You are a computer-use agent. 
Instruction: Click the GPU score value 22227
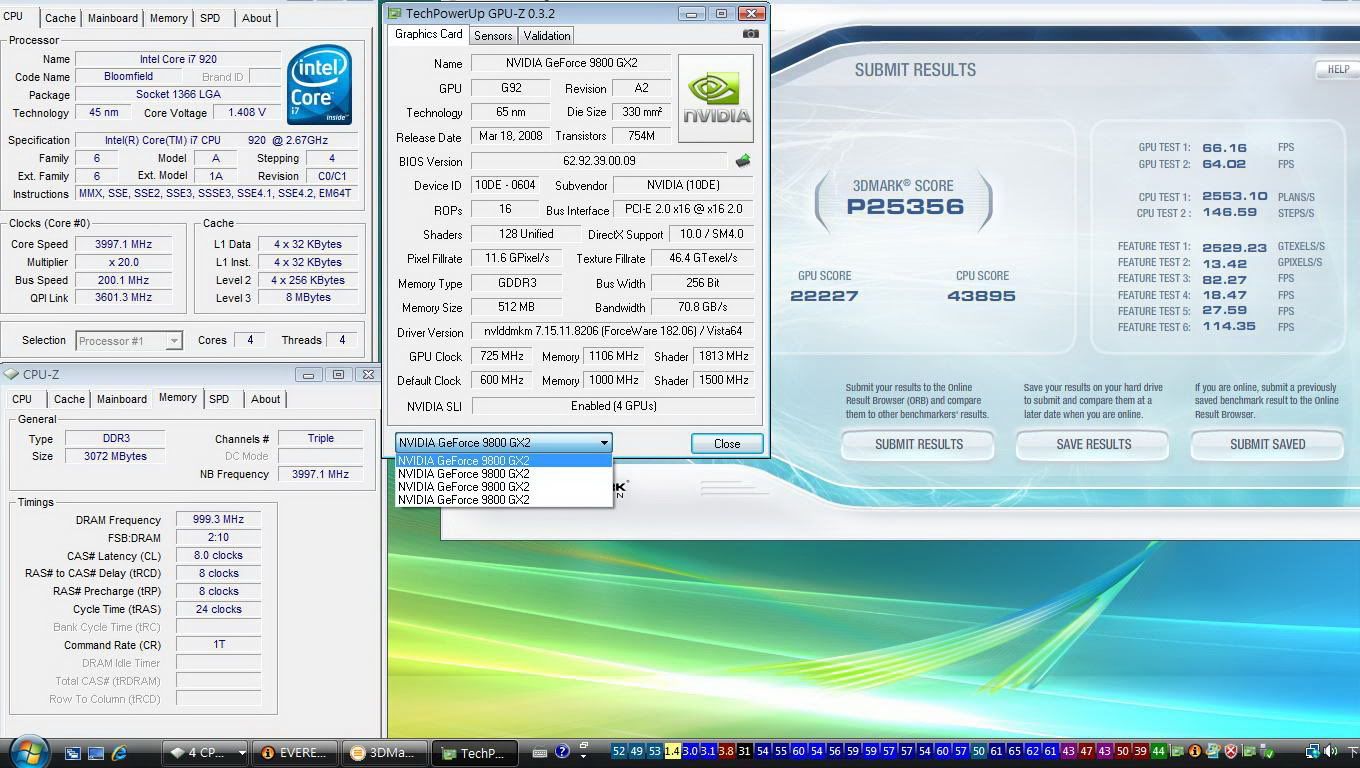(824, 296)
